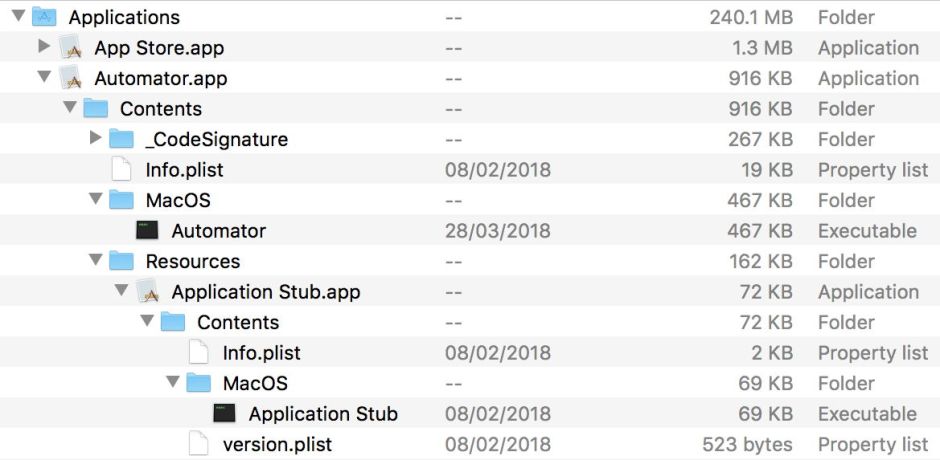The height and width of the screenshot is (460, 940).
Task: Click the Application Stub executable icon
Action: (x=225, y=414)
